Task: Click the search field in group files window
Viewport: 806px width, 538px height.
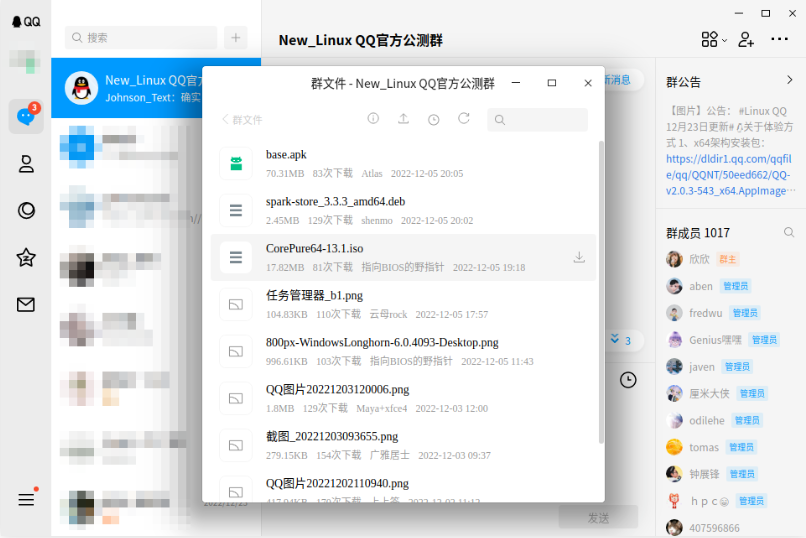Action: tap(537, 120)
